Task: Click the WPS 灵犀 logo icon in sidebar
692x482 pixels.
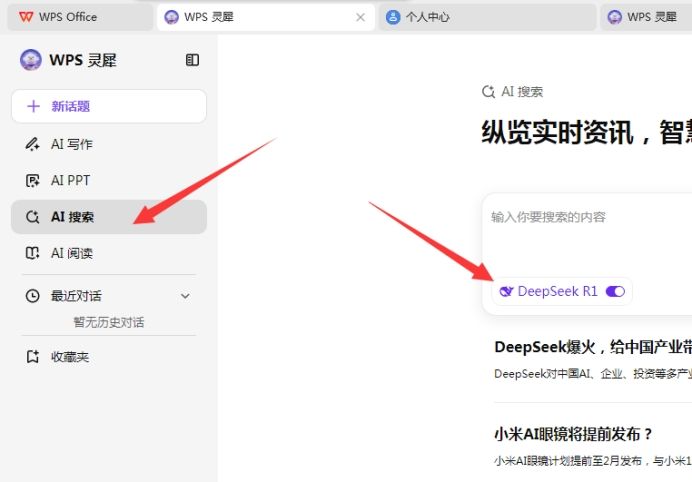Action: pos(31,60)
